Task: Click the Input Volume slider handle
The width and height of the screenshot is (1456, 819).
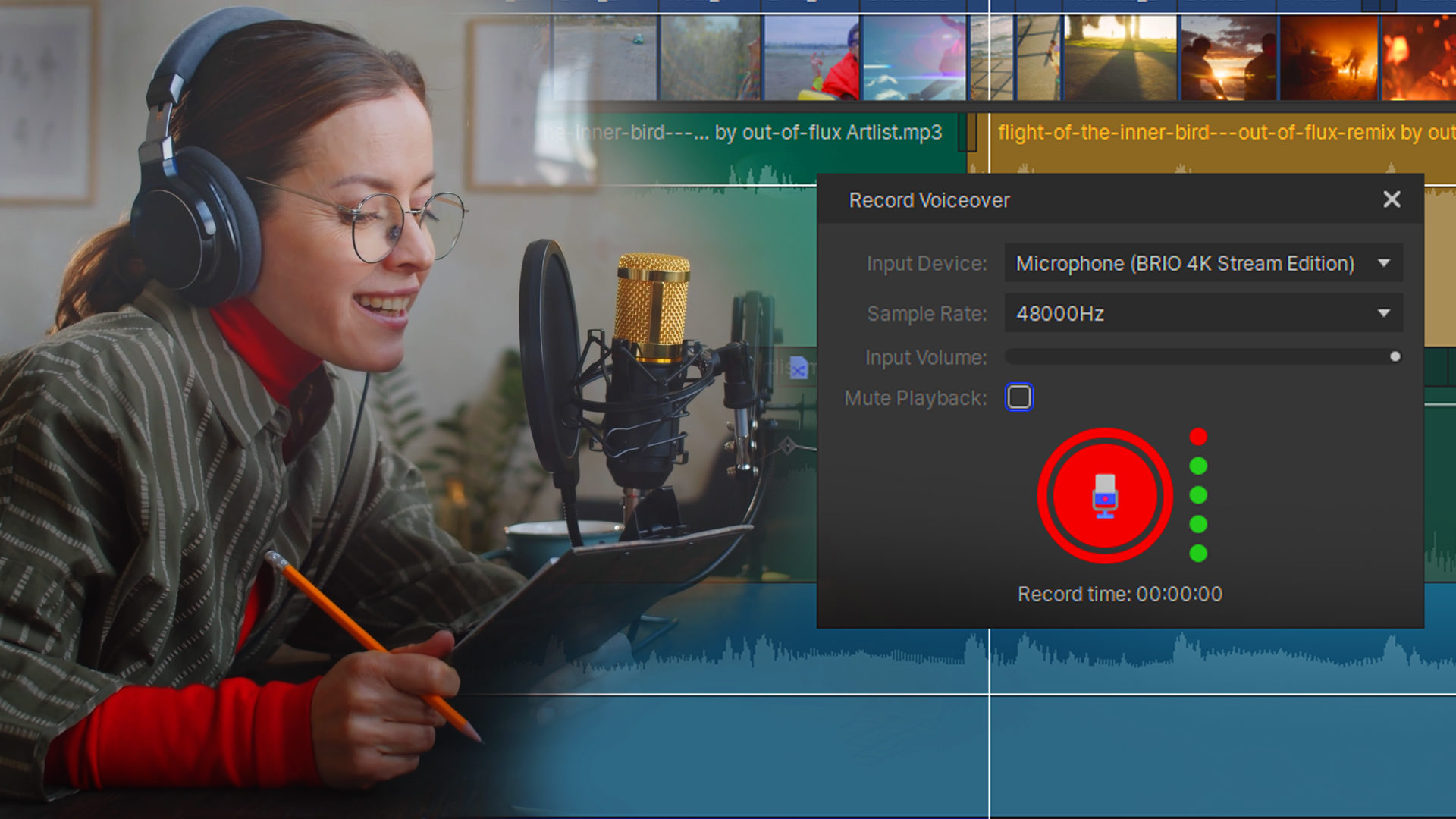Action: pos(1395,356)
